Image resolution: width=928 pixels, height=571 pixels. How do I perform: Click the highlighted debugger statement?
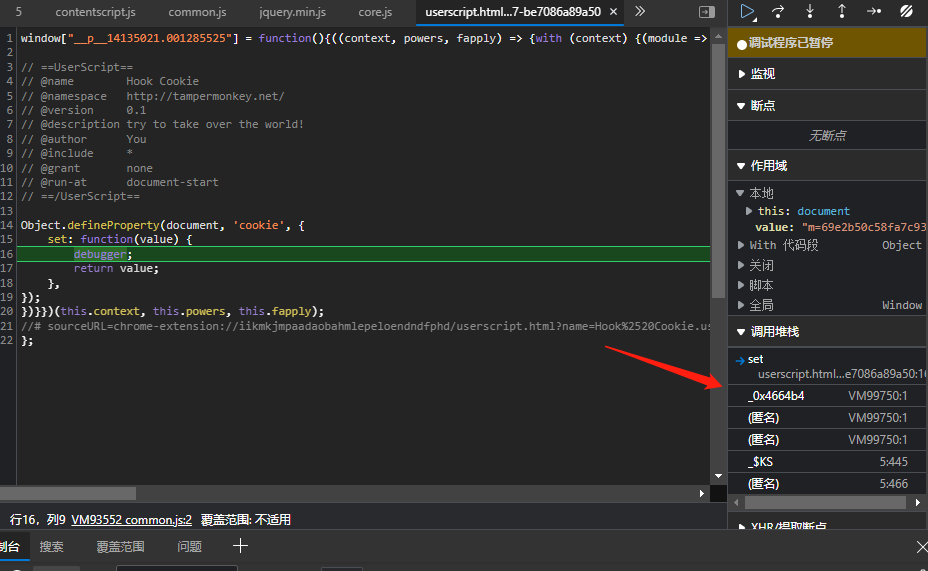pyautogui.click(x=100, y=254)
